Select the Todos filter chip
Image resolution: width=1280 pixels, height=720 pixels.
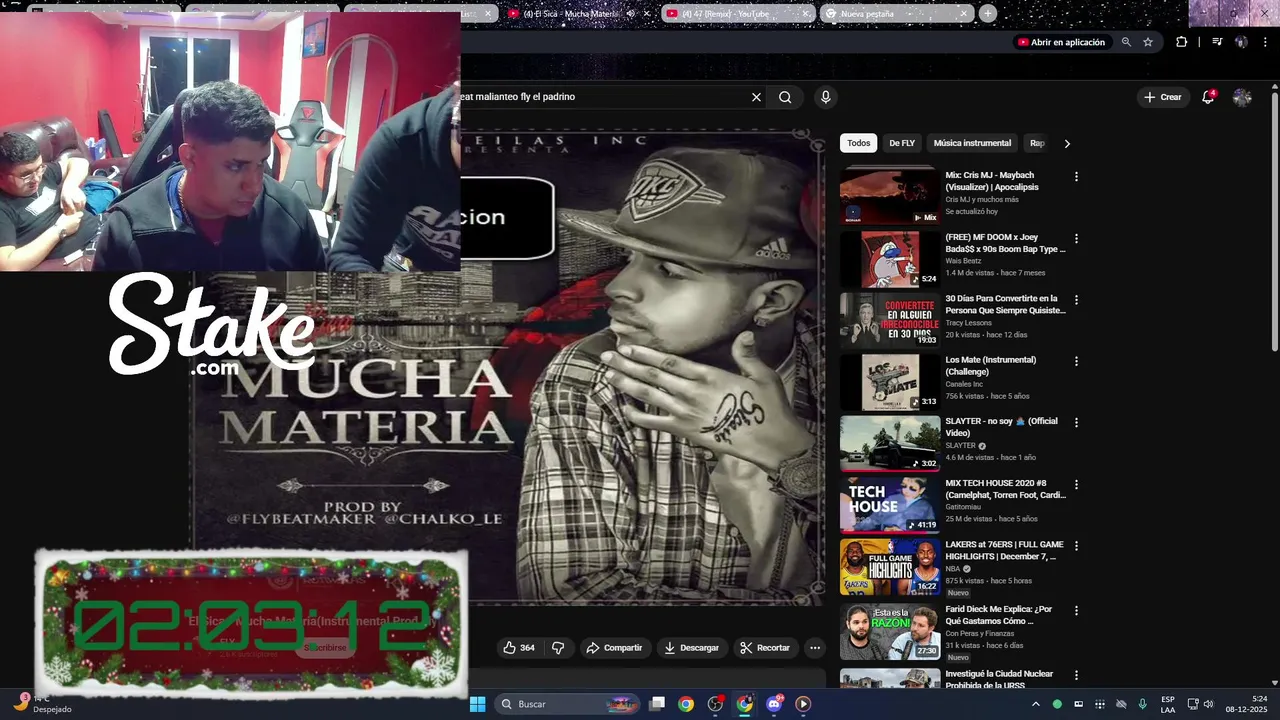point(859,143)
